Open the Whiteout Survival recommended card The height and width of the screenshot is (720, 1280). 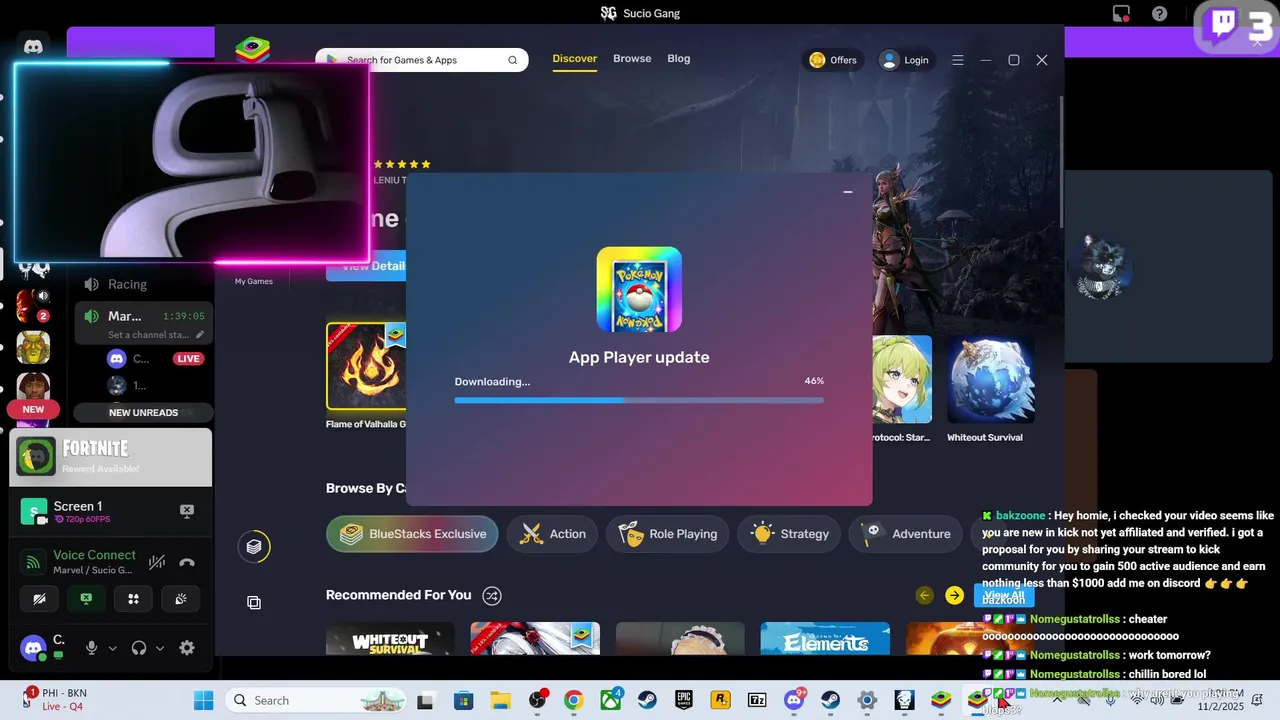tap(390, 638)
